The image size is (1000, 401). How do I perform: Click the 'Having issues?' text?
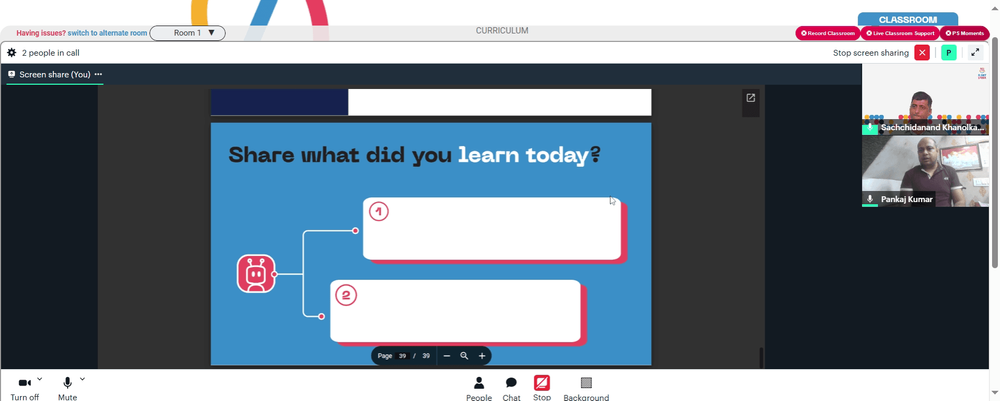[41, 33]
